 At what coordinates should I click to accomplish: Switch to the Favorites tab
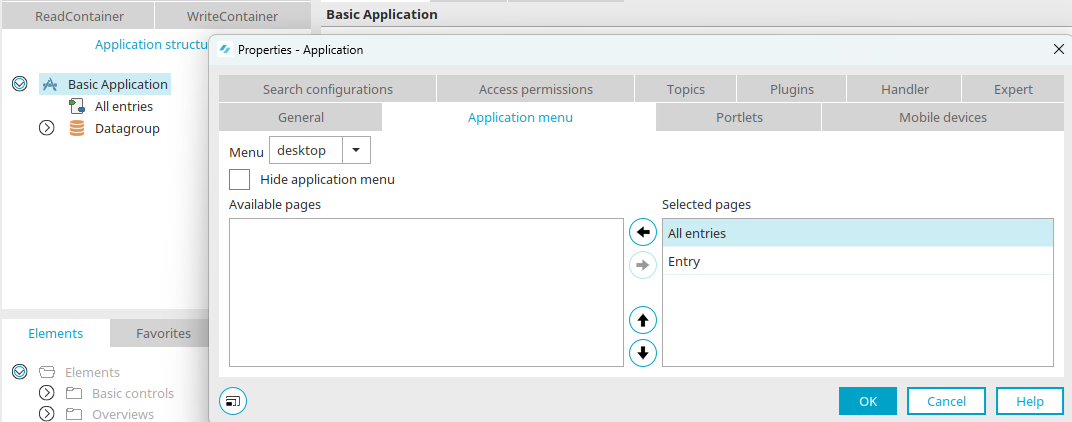(163, 333)
